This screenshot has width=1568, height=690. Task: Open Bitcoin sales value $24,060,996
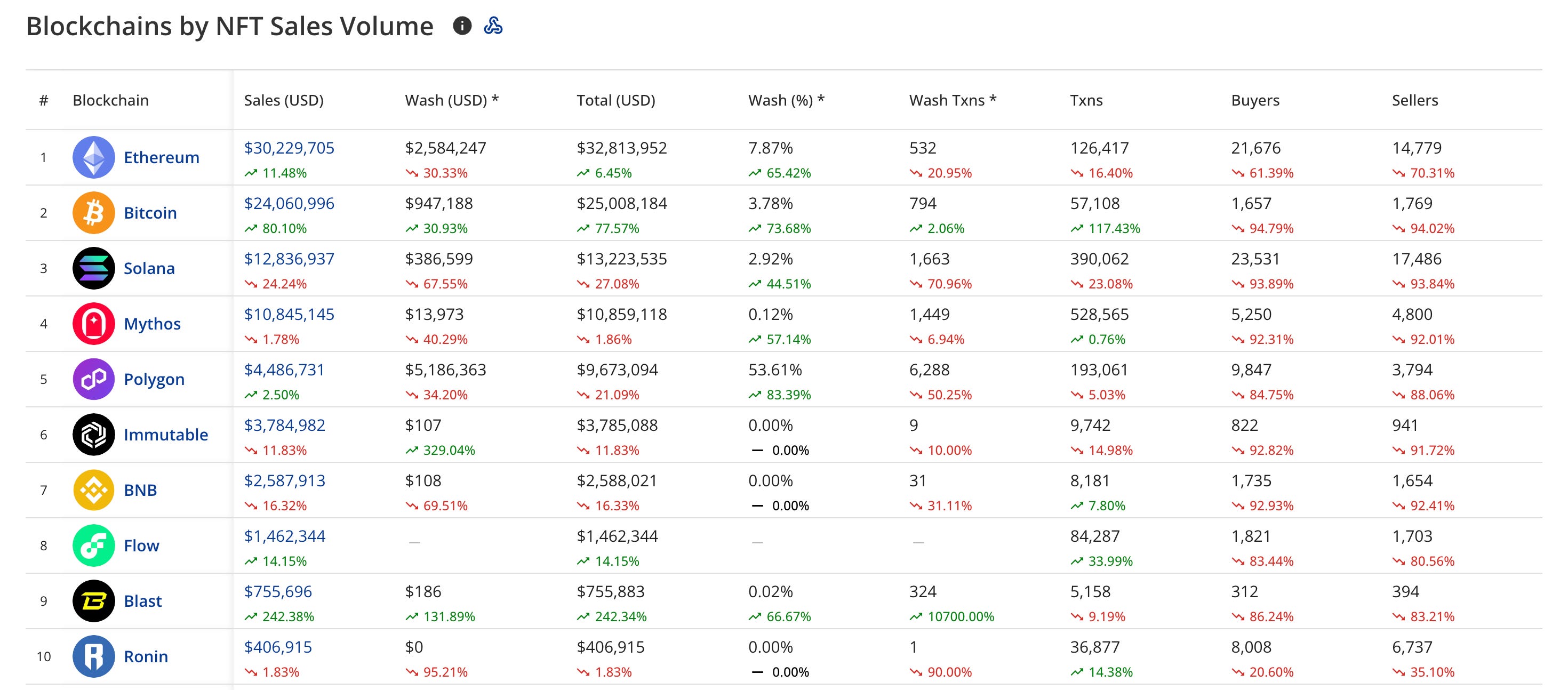(289, 203)
